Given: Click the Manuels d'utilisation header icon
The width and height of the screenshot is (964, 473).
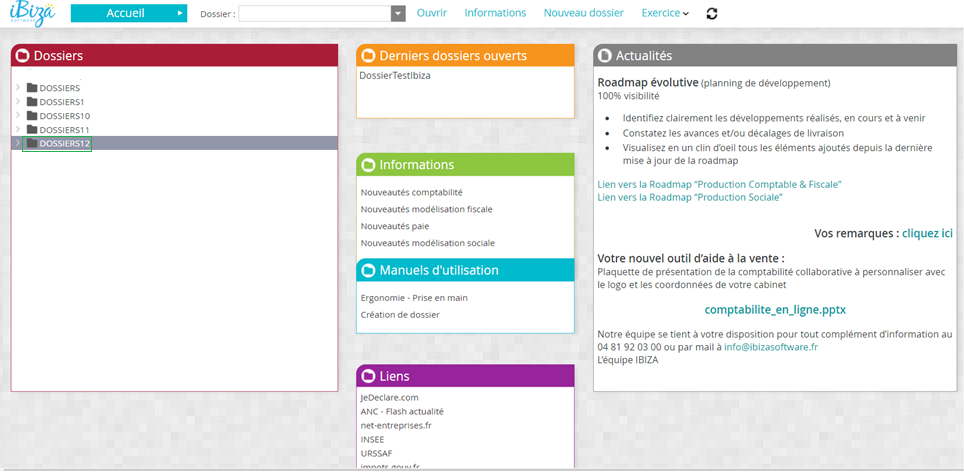Looking at the screenshot, I should pos(368,271).
